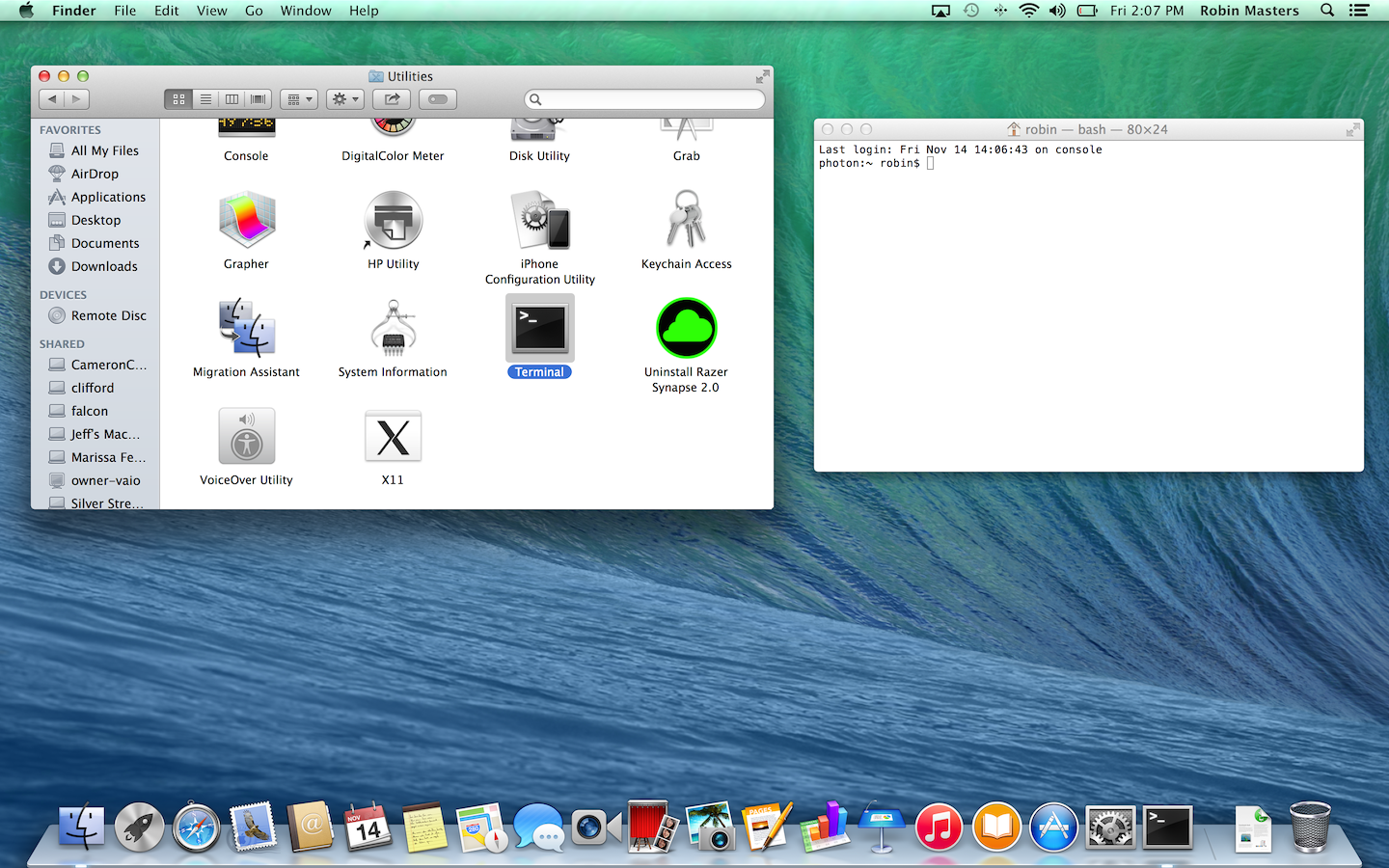Open the File menu

(125, 11)
